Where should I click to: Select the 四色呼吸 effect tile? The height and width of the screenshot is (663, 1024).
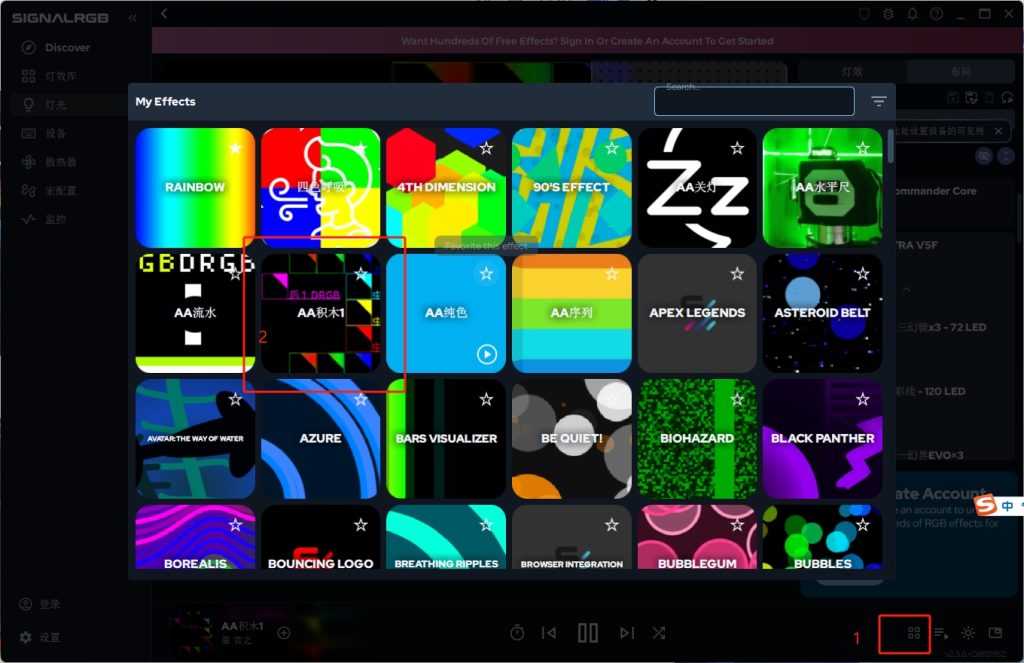click(321, 187)
